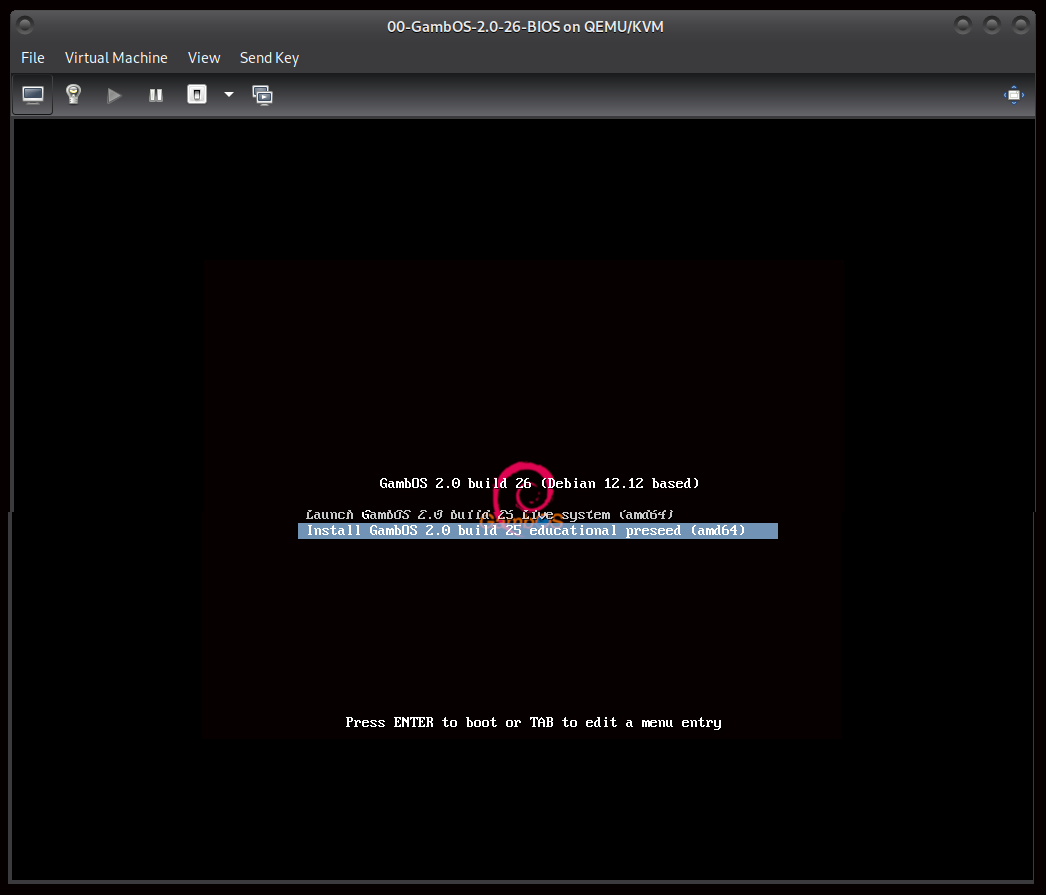Click the Debian swirl logo in boot screen
The width and height of the screenshot is (1046, 895).
(x=525, y=488)
